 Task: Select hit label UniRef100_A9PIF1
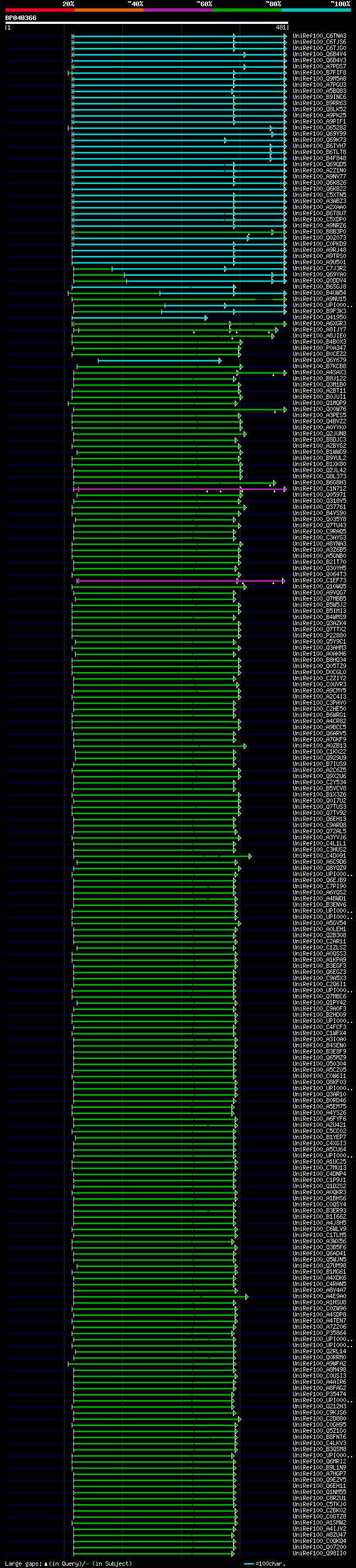pos(319,122)
